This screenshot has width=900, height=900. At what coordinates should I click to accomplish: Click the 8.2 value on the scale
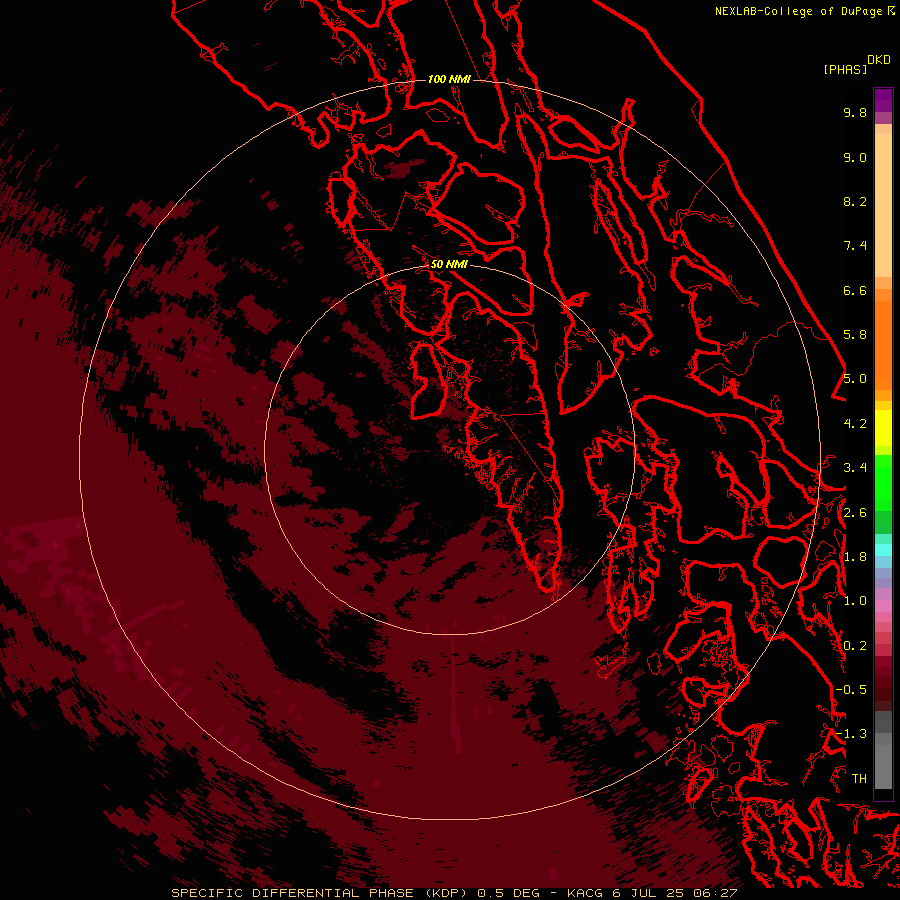point(855,201)
